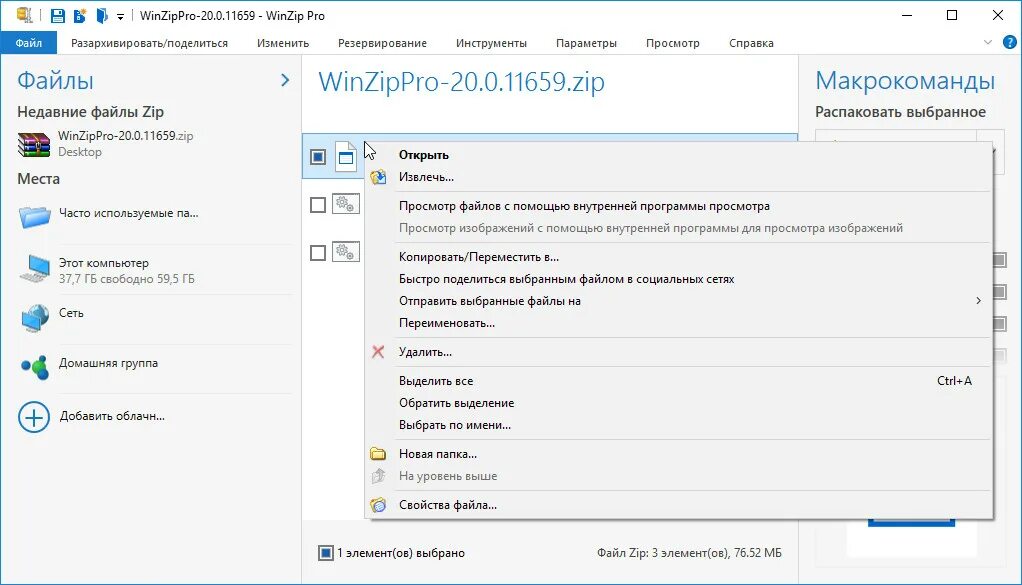Click the Макрокоманды panel heading

click(905, 80)
